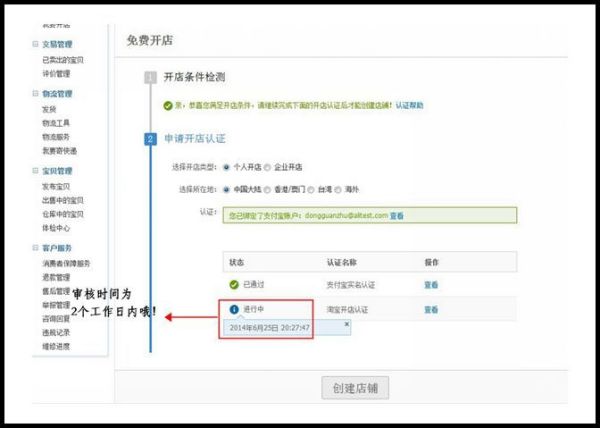This screenshot has width=600, height=428.
Task: Click the blue 进行中 info icon
Action: point(234,310)
